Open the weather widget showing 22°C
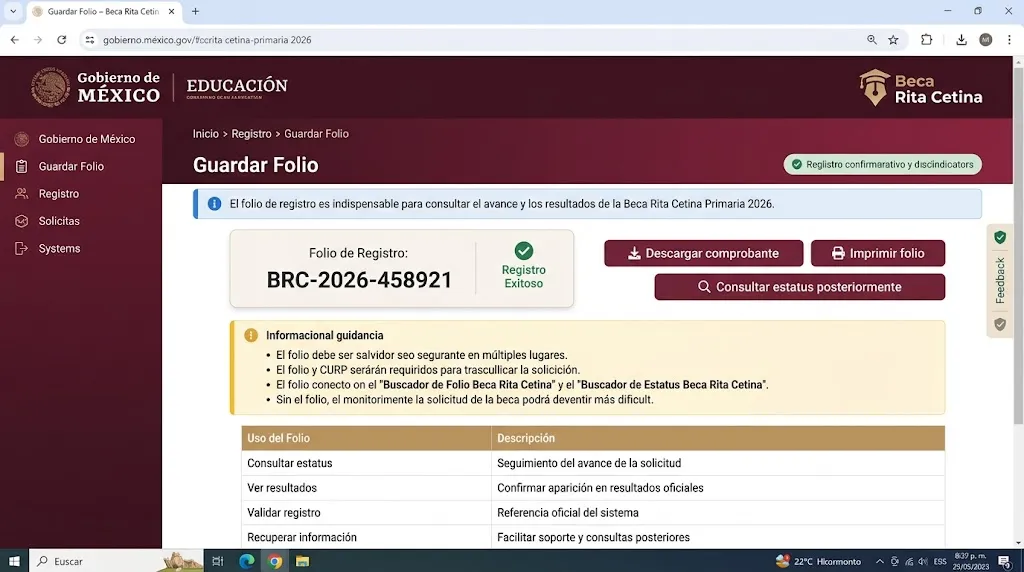The width and height of the screenshot is (1024, 572). (x=818, y=561)
